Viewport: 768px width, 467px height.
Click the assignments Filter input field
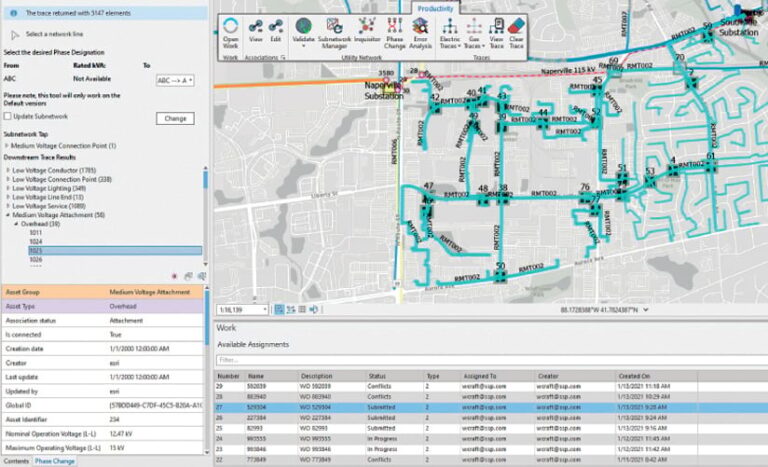click(492, 360)
